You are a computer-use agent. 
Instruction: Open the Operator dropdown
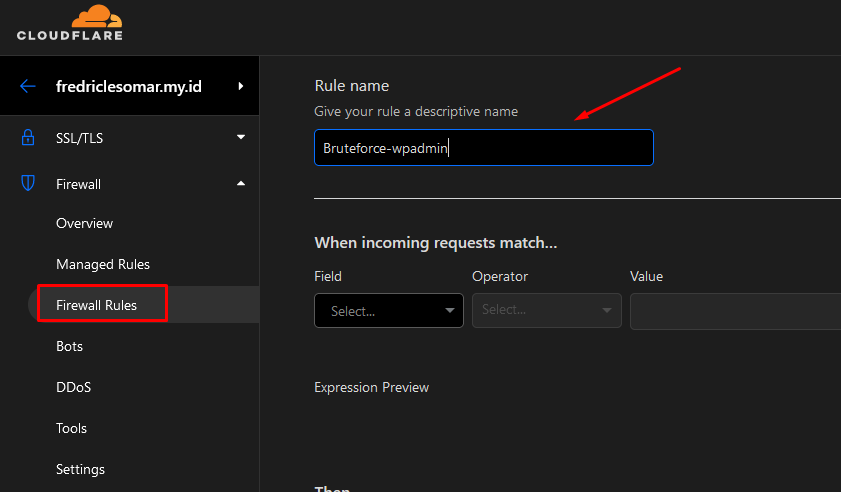pyautogui.click(x=546, y=311)
